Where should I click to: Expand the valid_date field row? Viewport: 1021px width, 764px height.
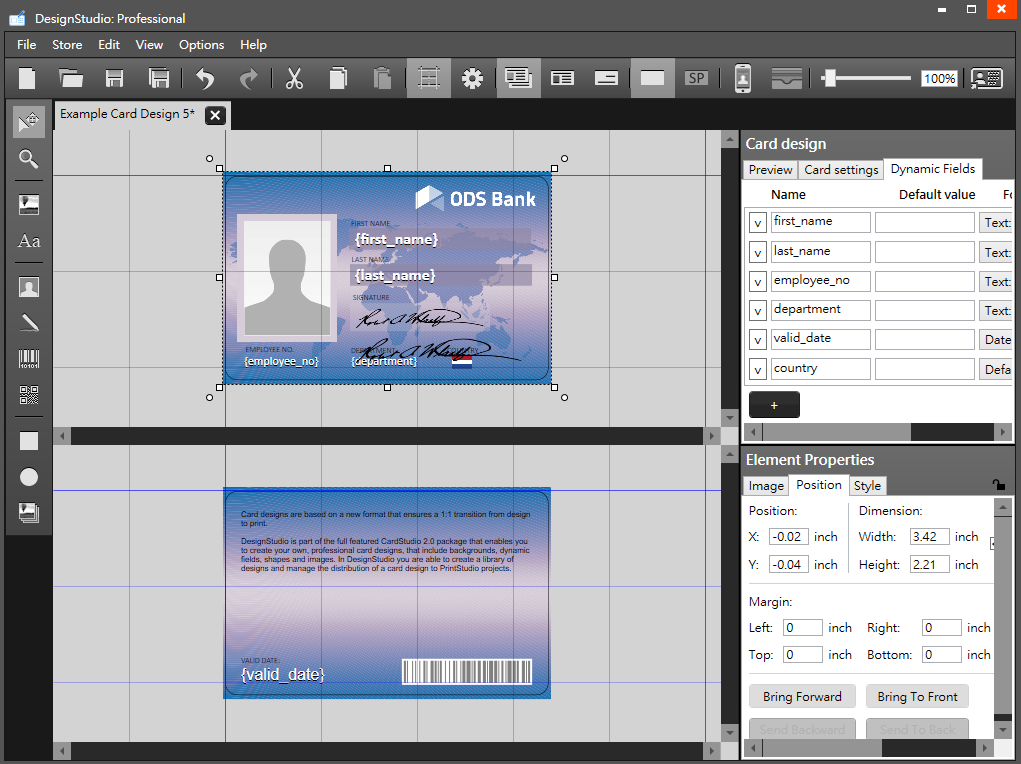point(757,340)
